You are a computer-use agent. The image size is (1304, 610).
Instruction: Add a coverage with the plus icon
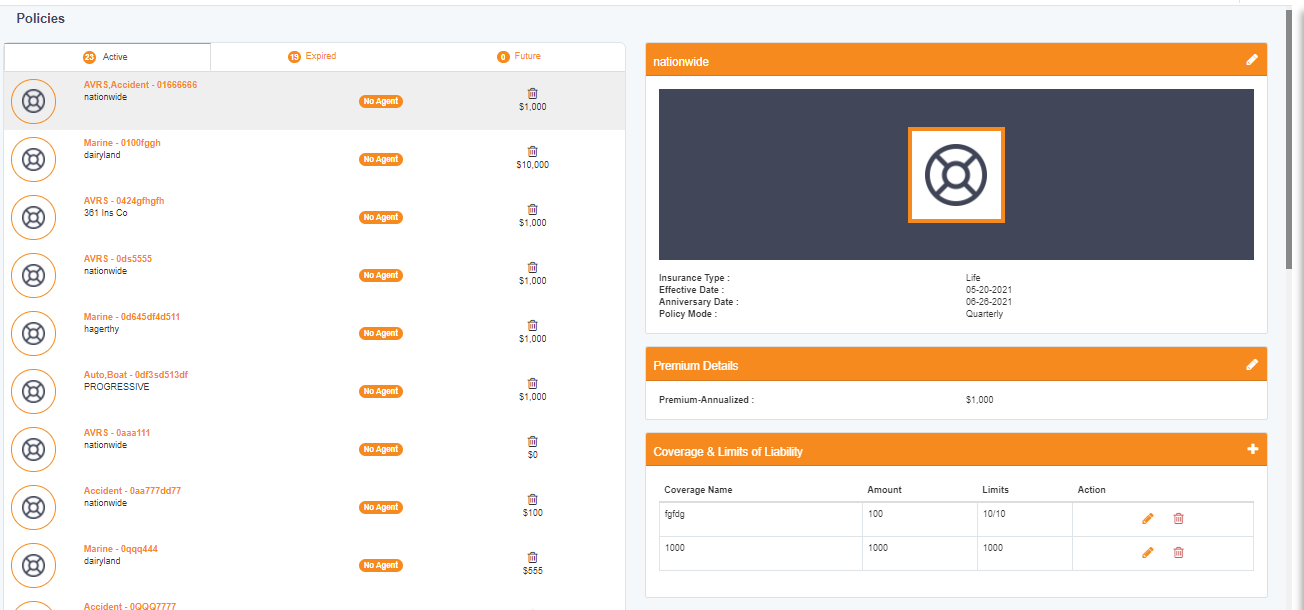(x=1252, y=450)
